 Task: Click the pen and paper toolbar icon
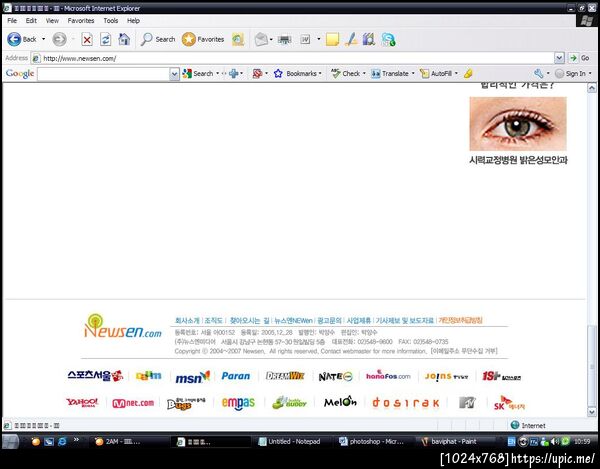351,39
